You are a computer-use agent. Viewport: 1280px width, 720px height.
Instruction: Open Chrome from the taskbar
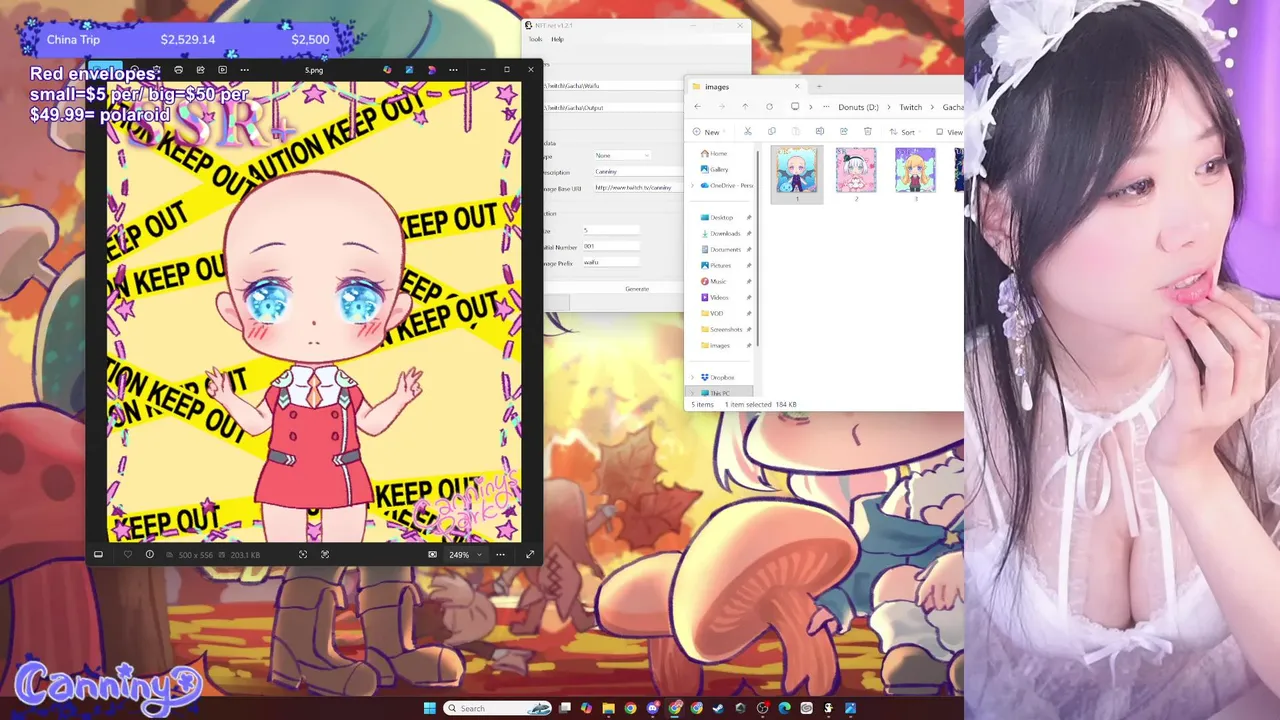point(630,708)
